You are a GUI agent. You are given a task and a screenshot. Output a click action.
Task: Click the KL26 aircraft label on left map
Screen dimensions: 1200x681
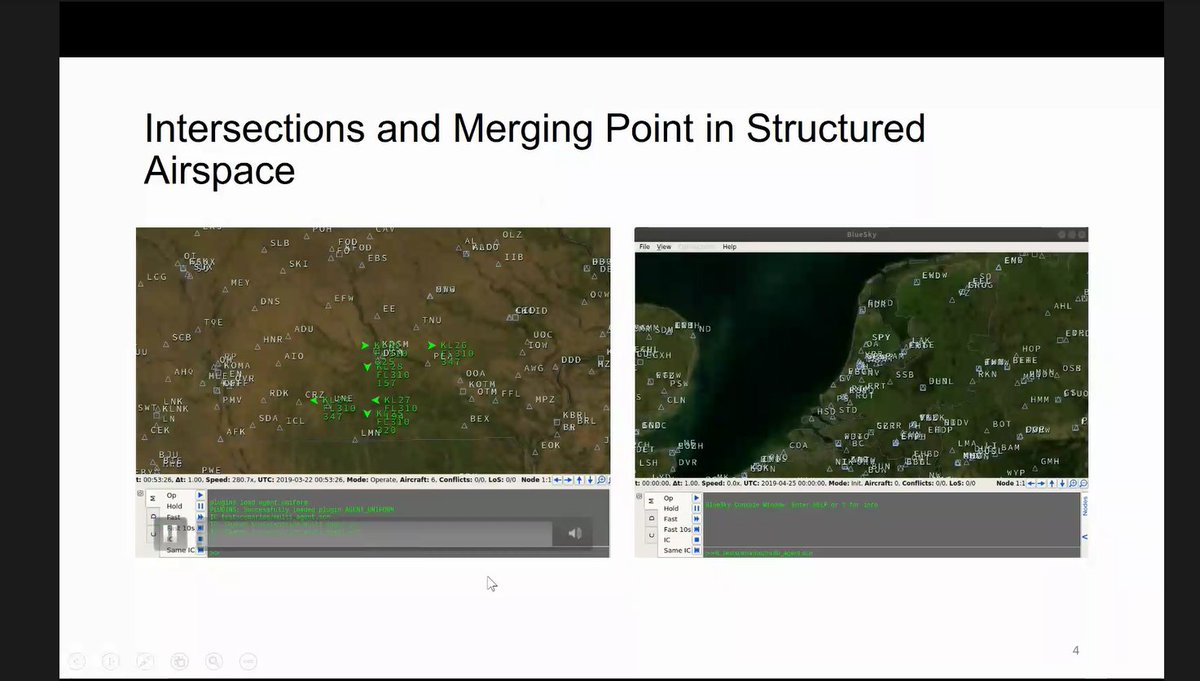453,346
